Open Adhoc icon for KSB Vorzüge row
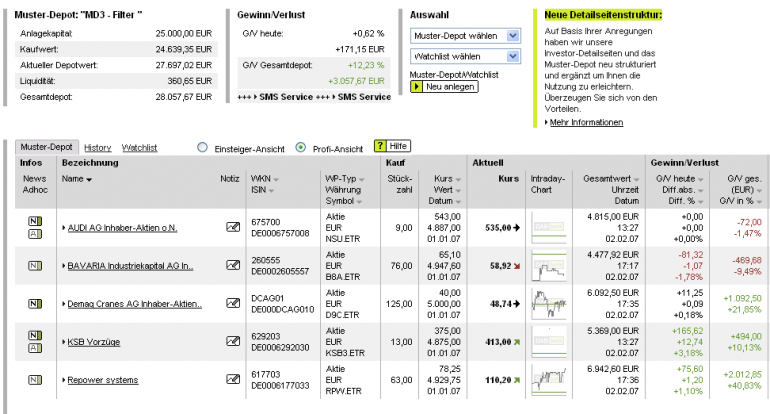Viewport: 770px width, 414px height. pos(35,348)
